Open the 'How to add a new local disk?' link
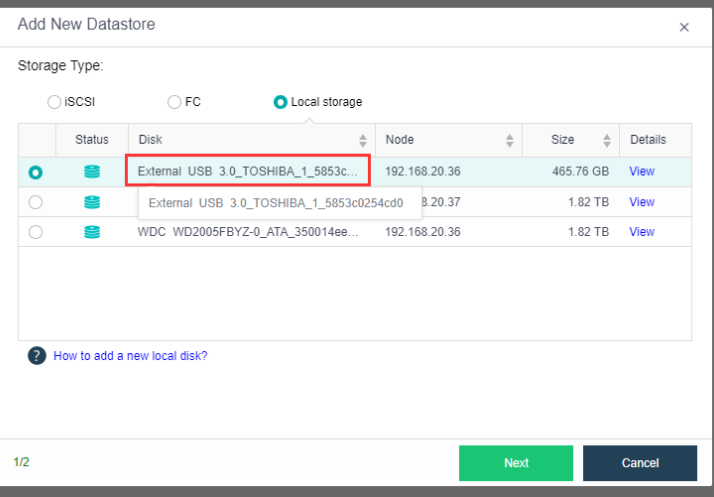This screenshot has height=497, width=714. pyautogui.click(x=130, y=356)
